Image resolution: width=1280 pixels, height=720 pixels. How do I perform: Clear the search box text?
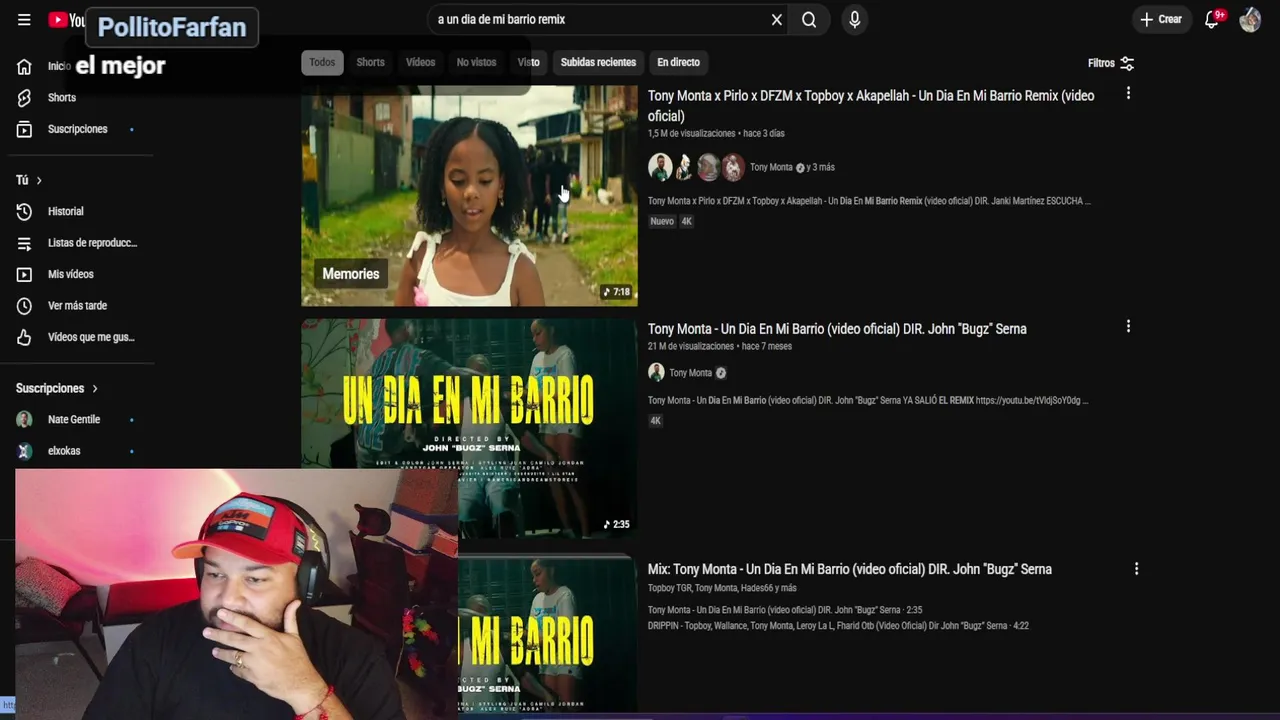[776, 20]
